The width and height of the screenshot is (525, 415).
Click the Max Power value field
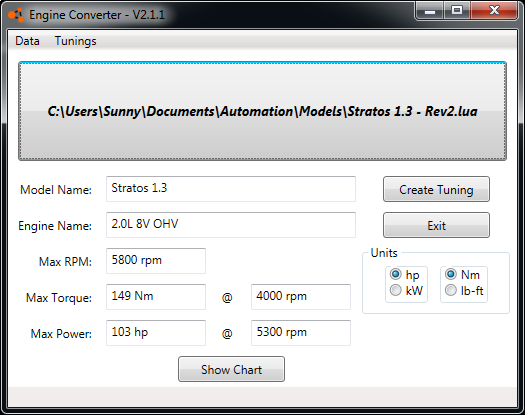tap(156, 333)
